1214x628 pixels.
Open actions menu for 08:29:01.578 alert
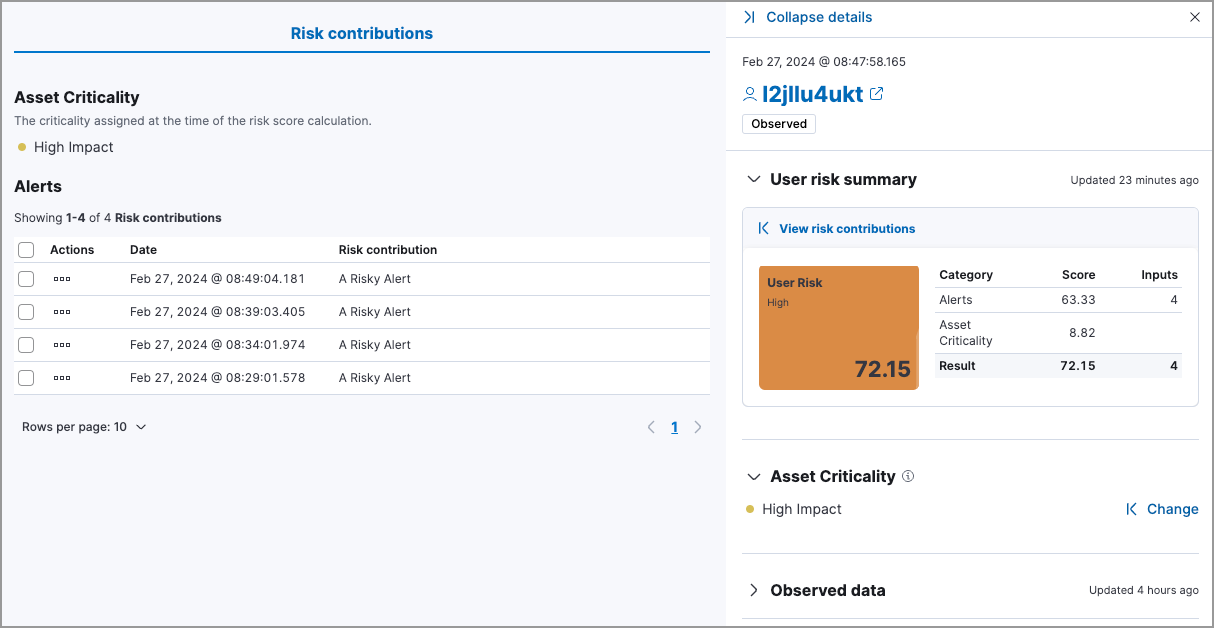point(62,378)
